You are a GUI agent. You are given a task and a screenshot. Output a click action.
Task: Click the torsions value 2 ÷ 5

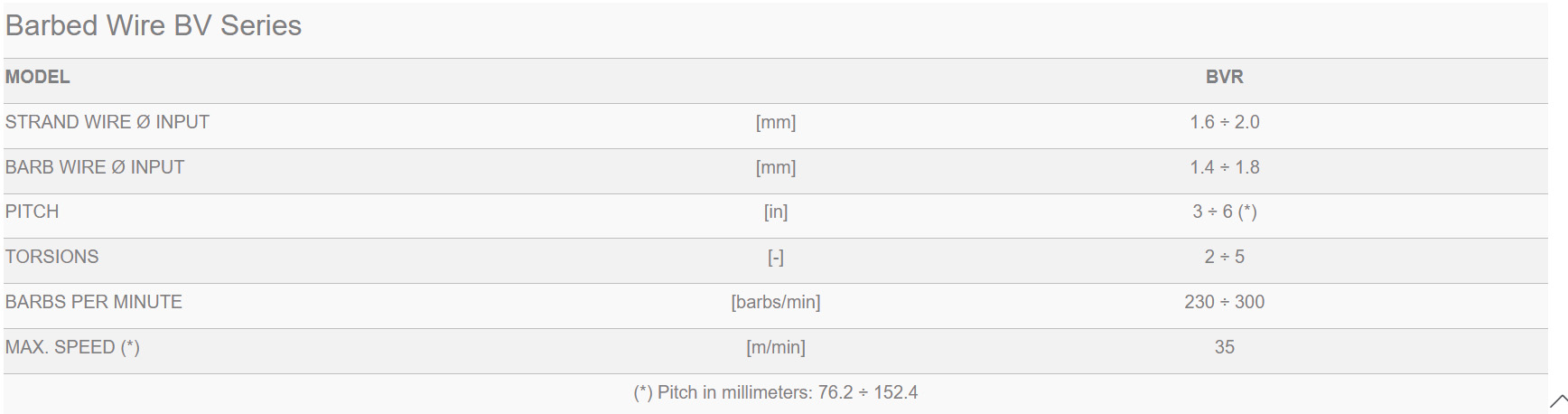click(x=1224, y=257)
